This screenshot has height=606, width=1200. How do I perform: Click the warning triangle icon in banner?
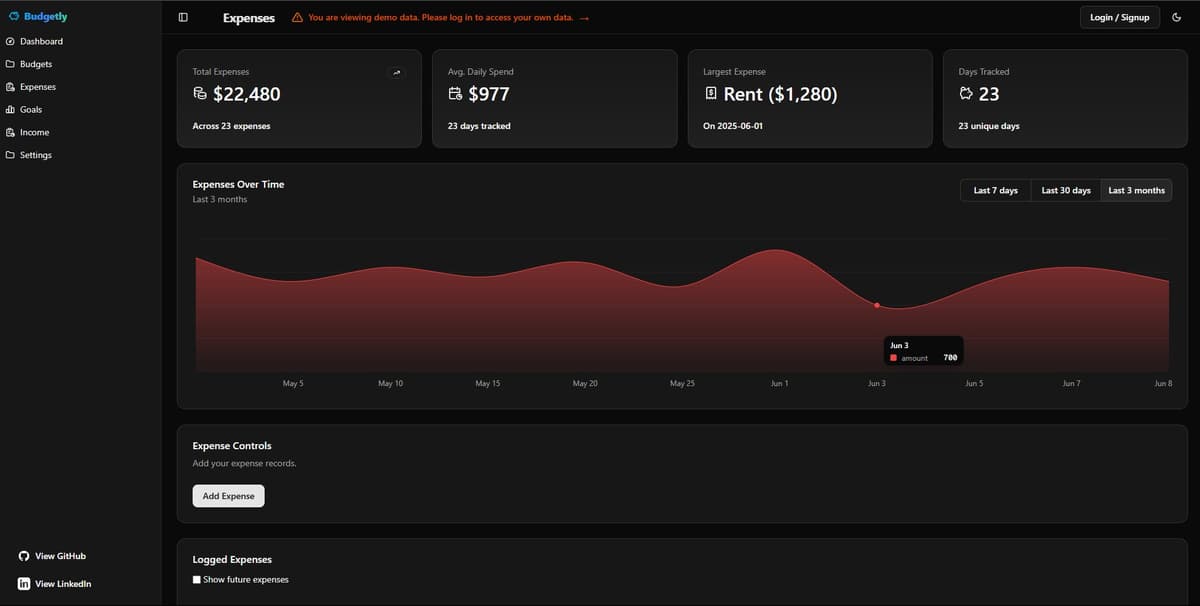tap(297, 18)
